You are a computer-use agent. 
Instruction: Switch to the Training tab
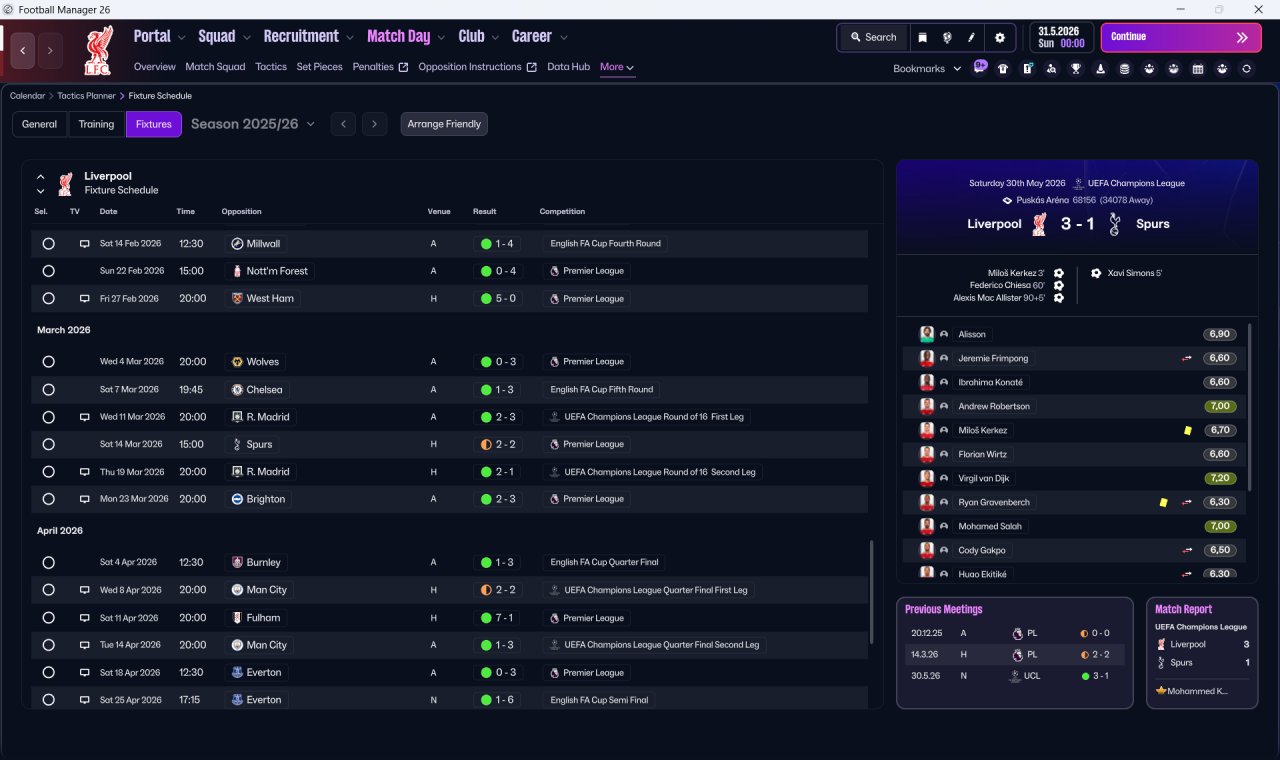96,124
